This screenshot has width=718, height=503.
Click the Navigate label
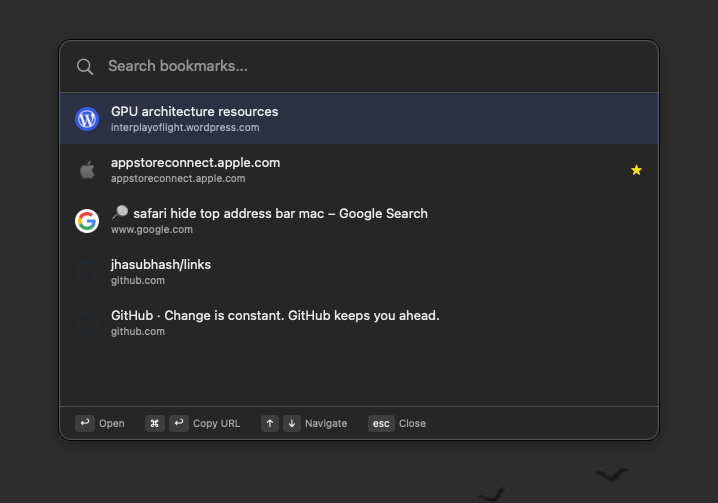326,423
